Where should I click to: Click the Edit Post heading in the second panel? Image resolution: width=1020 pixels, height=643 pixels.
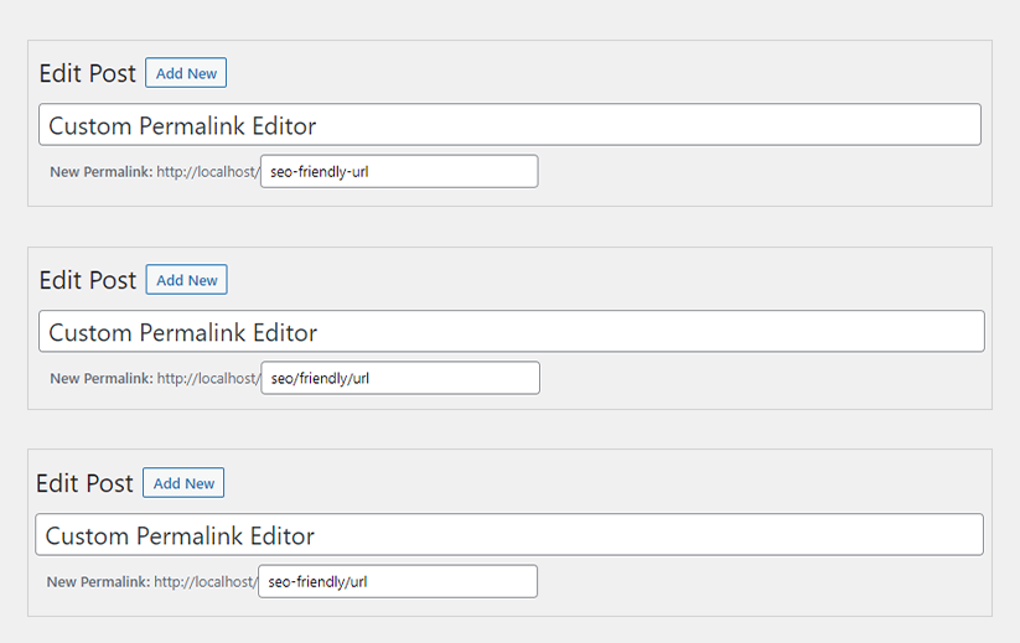click(x=87, y=280)
